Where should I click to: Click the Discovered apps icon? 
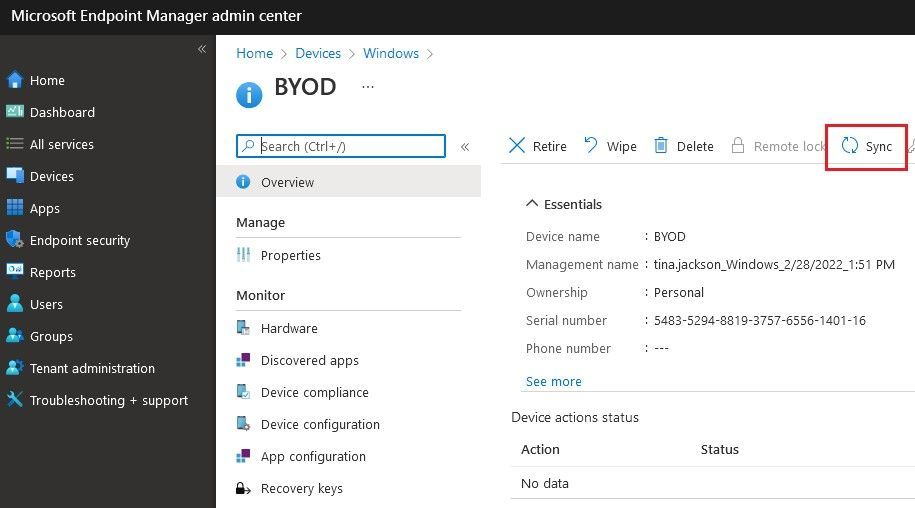point(243,360)
